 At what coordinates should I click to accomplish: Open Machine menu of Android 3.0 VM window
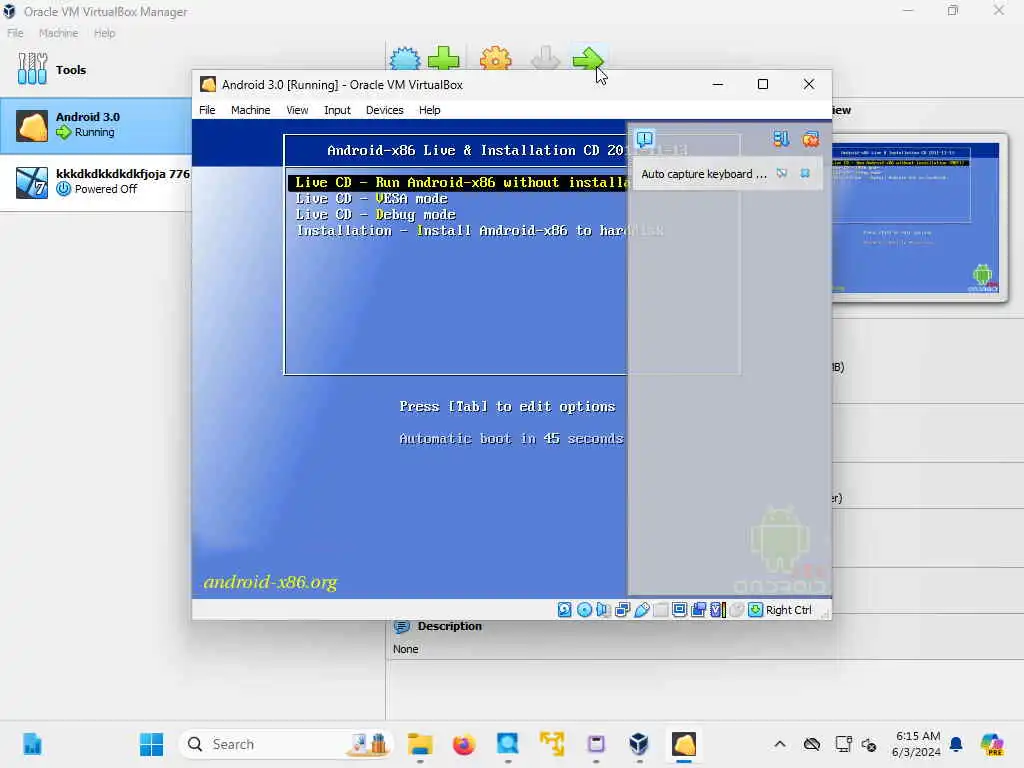(x=251, y=110)
